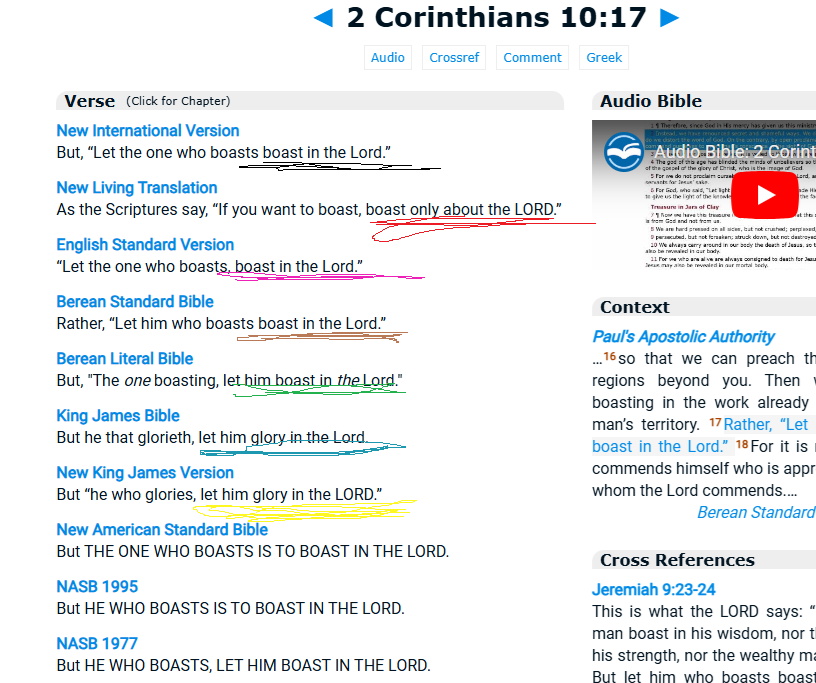This screenshot has width=816, height=683.
Task: Click the Berean Standard Bible heading
Action: point(134,301)
